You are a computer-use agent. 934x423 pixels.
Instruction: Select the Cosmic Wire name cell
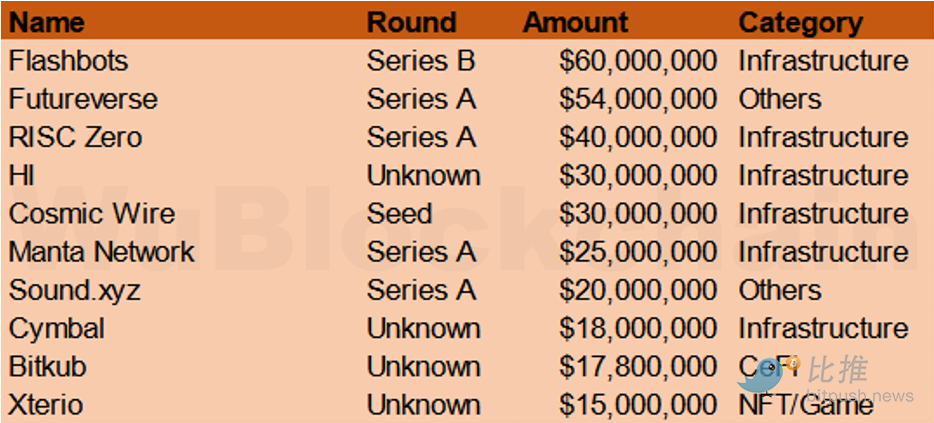[92, 214]
